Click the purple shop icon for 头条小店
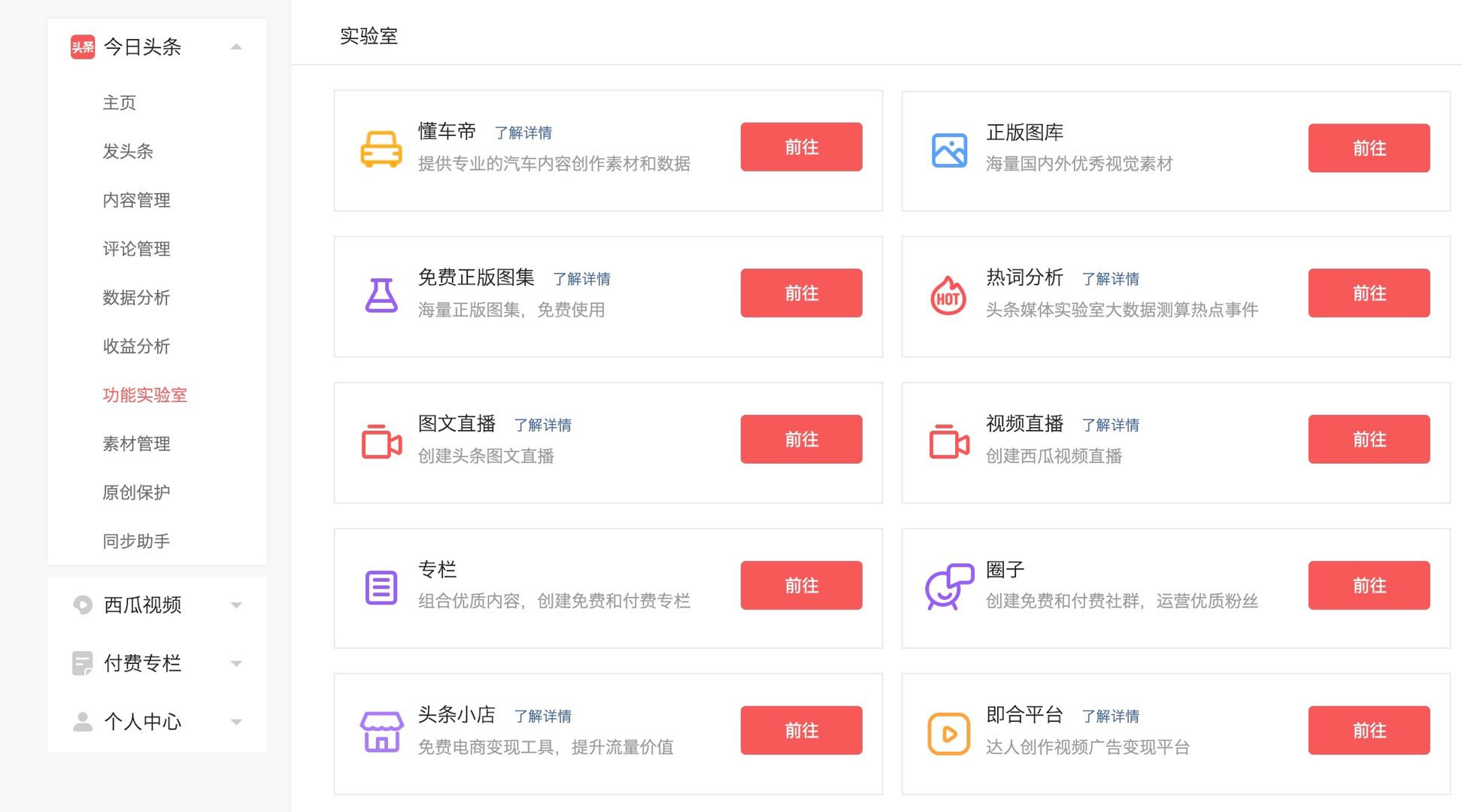The image size is (1462, 812). tap(381, 732)
